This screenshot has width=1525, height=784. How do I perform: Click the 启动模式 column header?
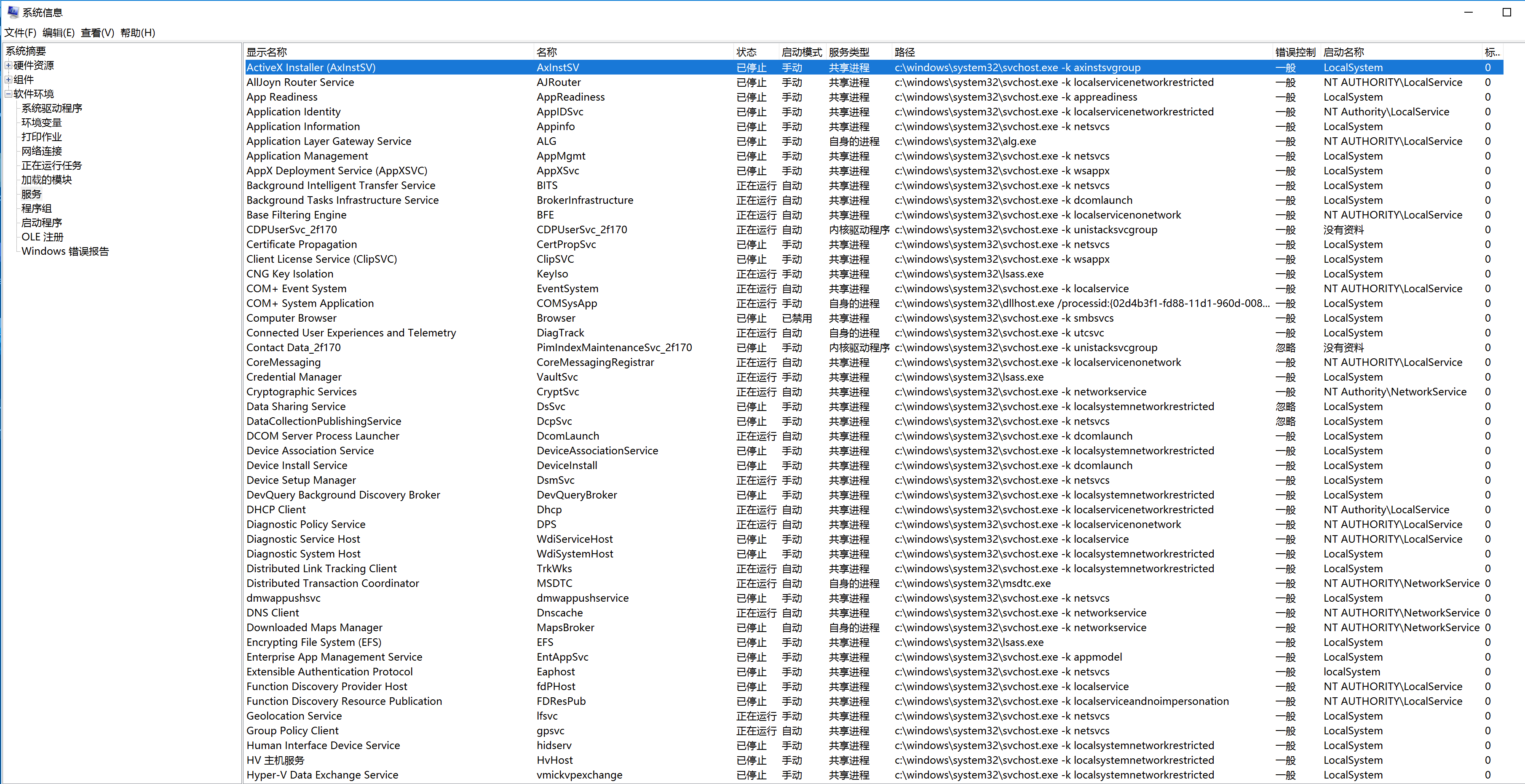(x=801, y=52)
